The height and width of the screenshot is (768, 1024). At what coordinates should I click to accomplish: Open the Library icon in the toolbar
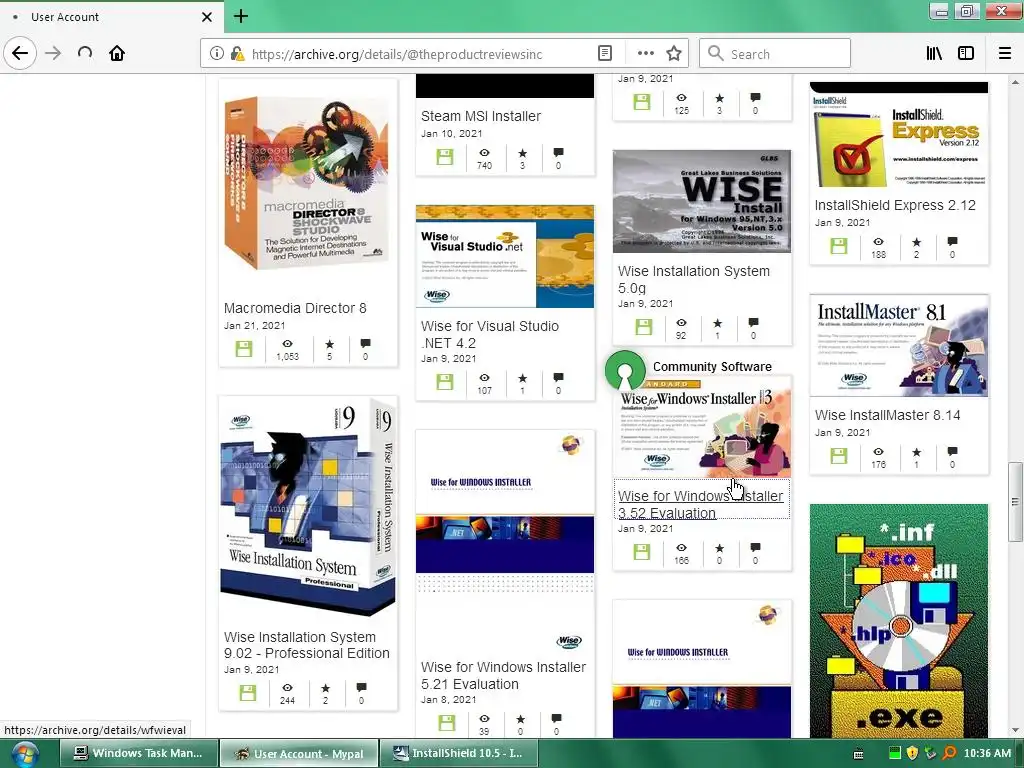pos(934,54)
